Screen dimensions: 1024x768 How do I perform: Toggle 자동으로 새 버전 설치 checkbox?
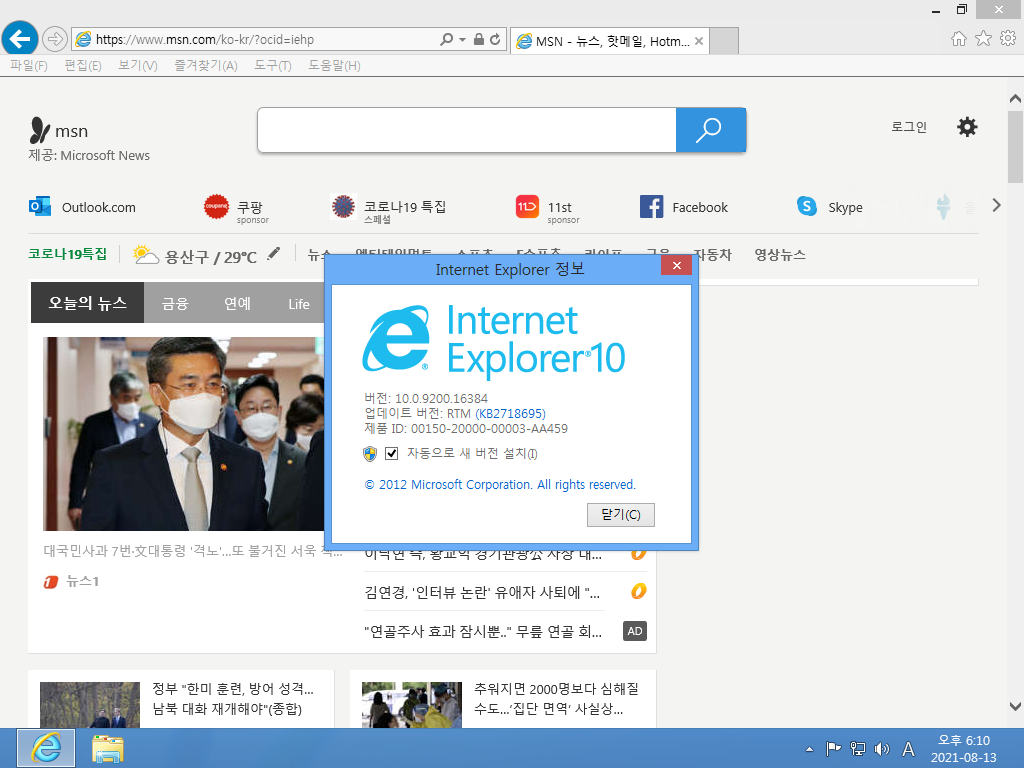391,453
